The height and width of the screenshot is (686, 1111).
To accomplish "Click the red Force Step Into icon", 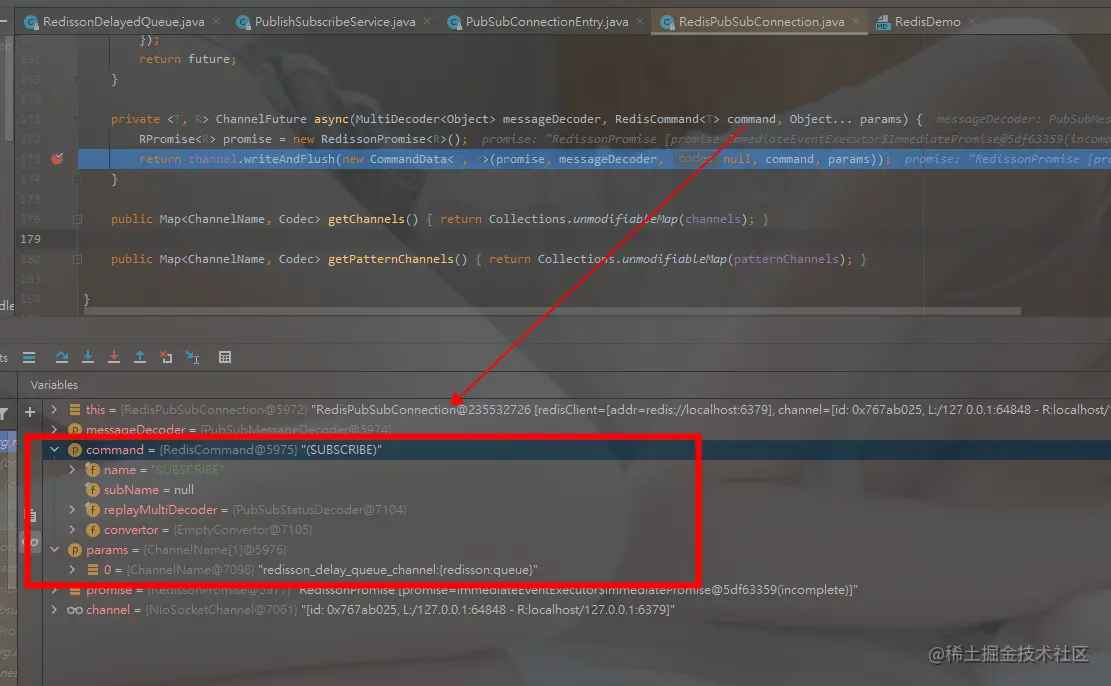I will point(113,357).
